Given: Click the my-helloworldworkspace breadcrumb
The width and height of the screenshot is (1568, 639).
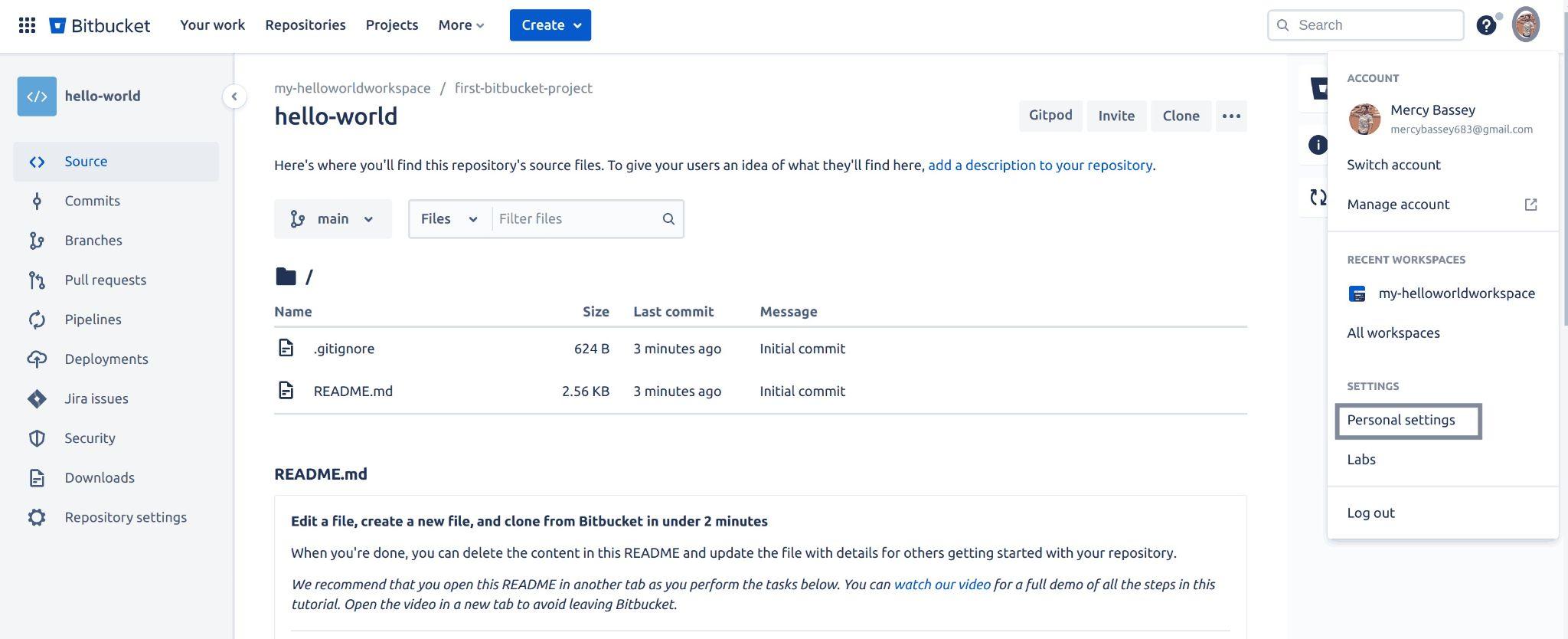Looking at the screenshot, I should coord(352,88).
